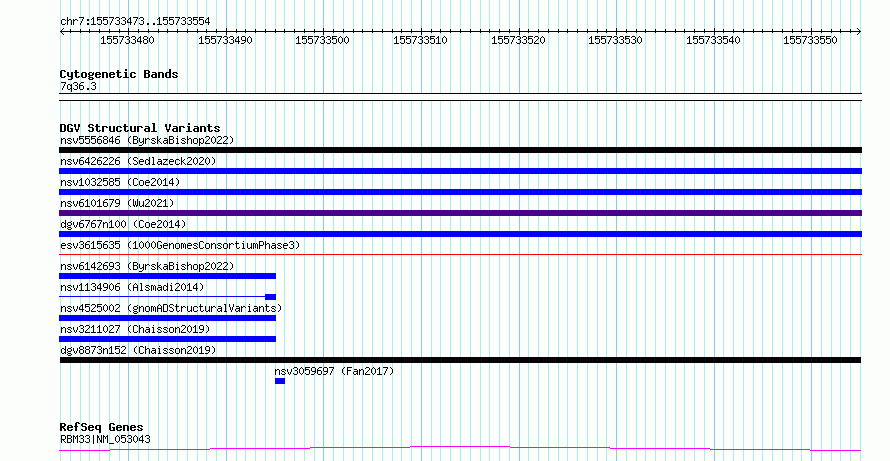
Task: Open the RBM33|NM_053043 gene label
Action: click(105, 439)
